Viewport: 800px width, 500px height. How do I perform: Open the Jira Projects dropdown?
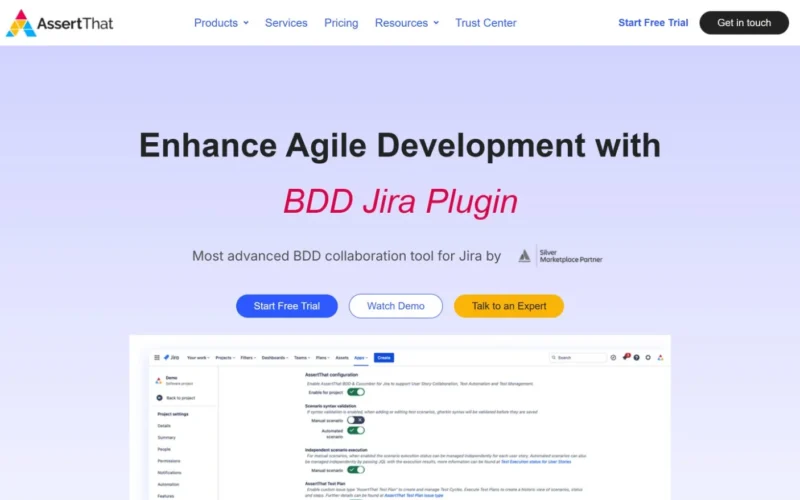coord(225,358)
